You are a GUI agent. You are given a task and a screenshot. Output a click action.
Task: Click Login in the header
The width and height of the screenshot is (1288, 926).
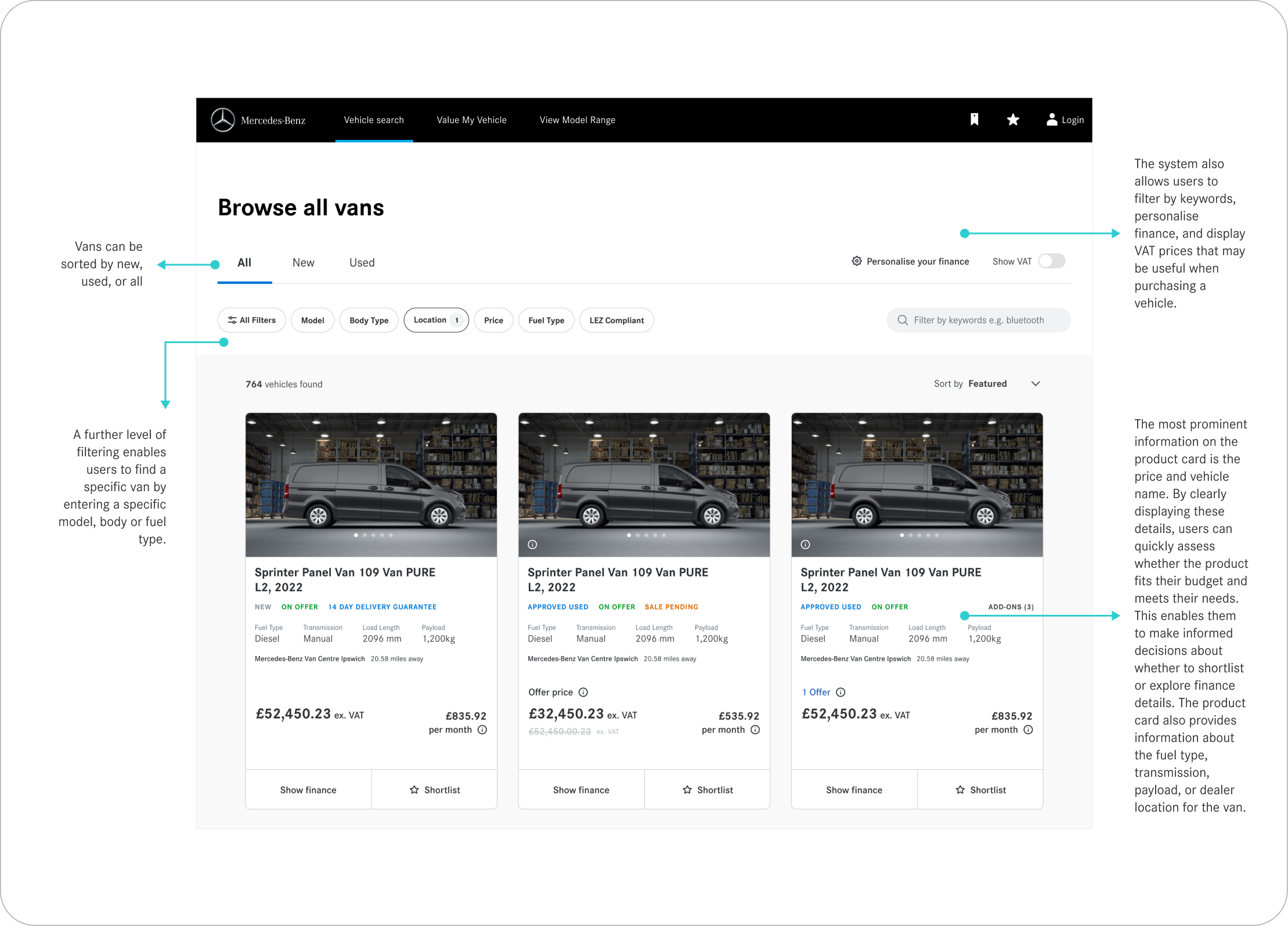1073,120
